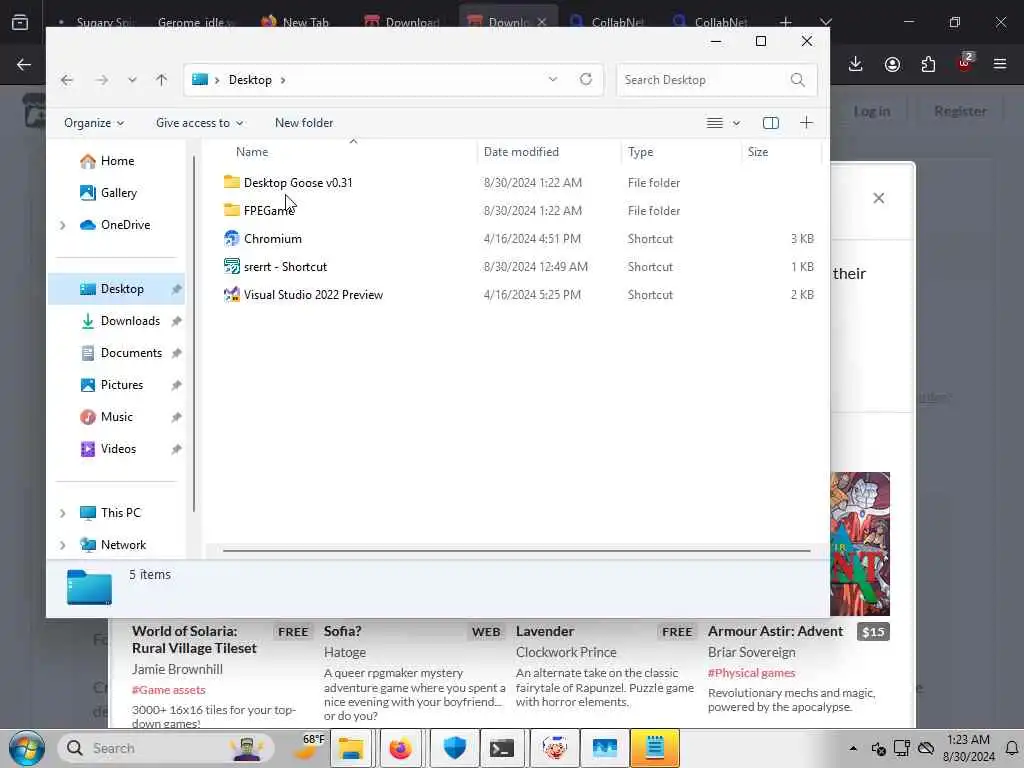Sort by Size column header

pos(758,152)
